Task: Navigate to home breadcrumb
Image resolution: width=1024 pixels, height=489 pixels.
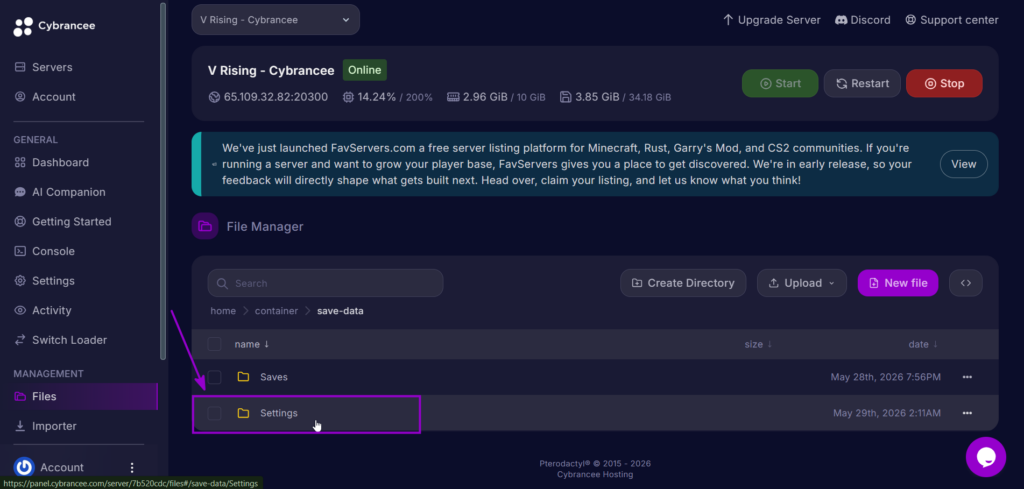Action: click(223, 311)
